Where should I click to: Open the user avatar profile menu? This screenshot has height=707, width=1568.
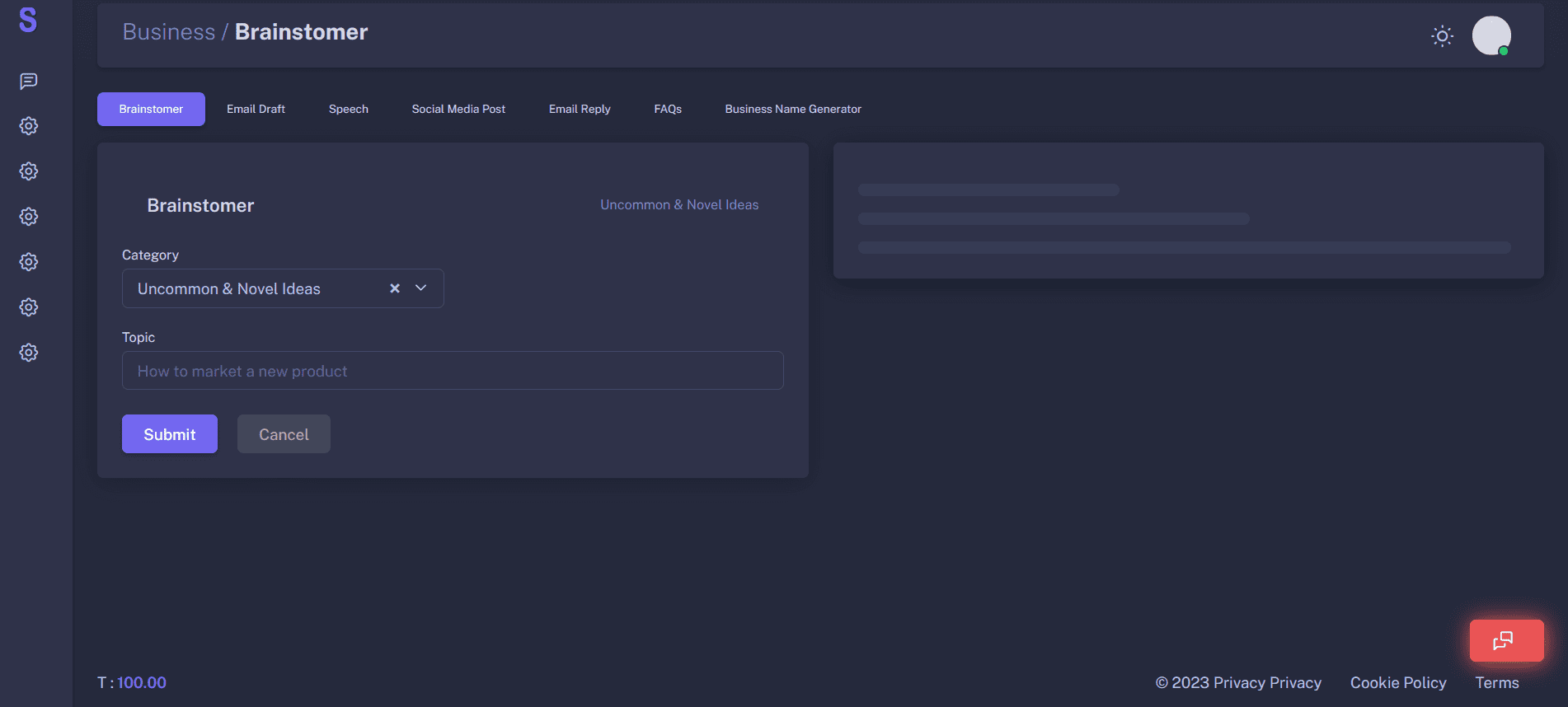(x=1491, y=35)
